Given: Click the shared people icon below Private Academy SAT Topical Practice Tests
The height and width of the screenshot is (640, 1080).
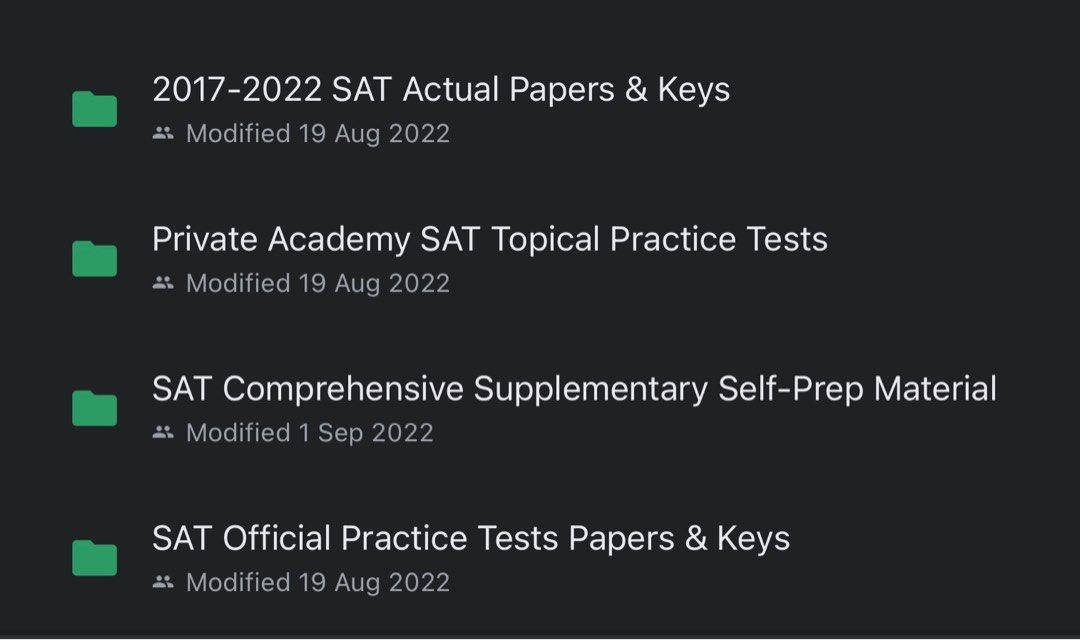Looking at the screenshot, I should 163,283.
